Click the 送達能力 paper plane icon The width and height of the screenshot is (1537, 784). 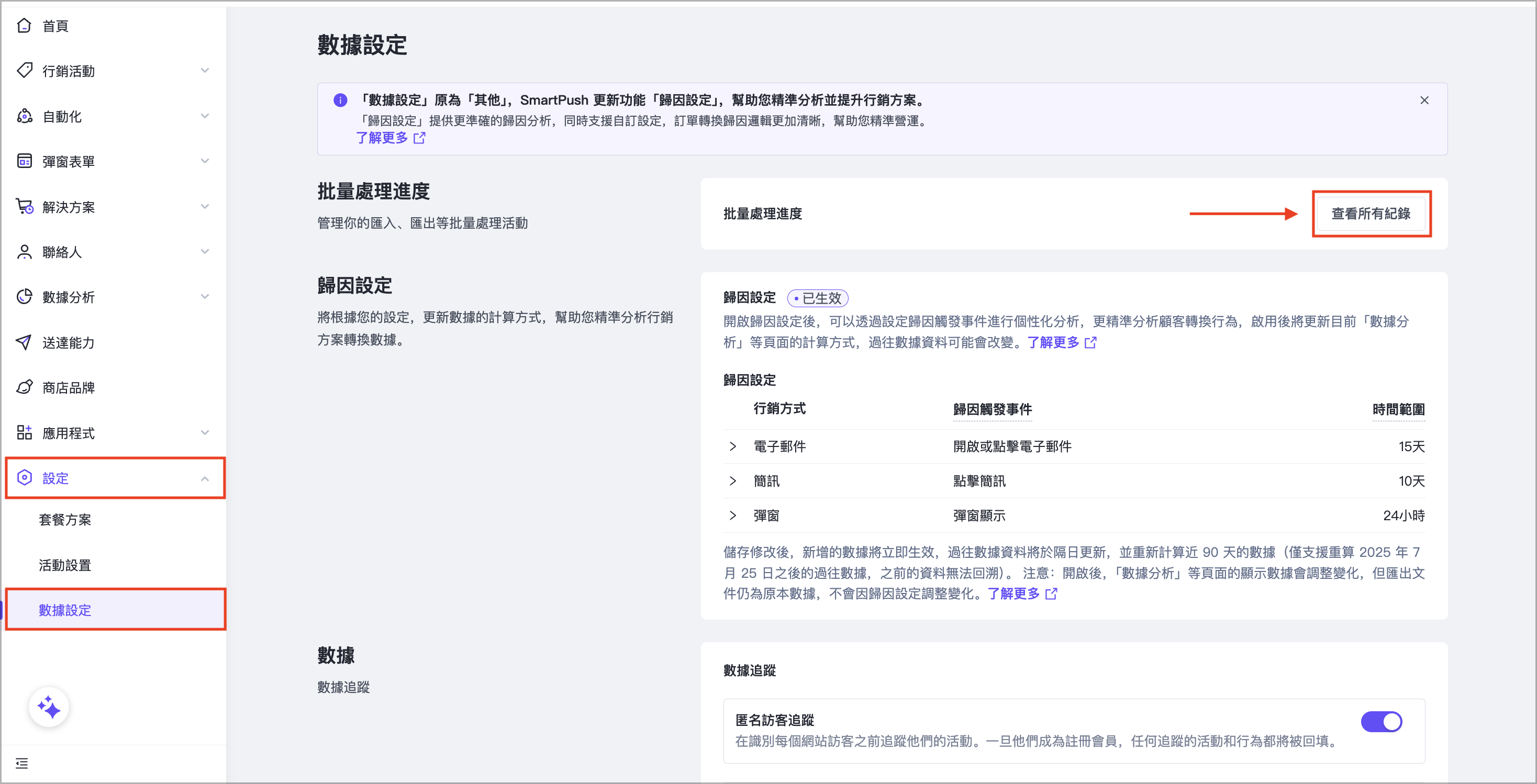point(24,342)
